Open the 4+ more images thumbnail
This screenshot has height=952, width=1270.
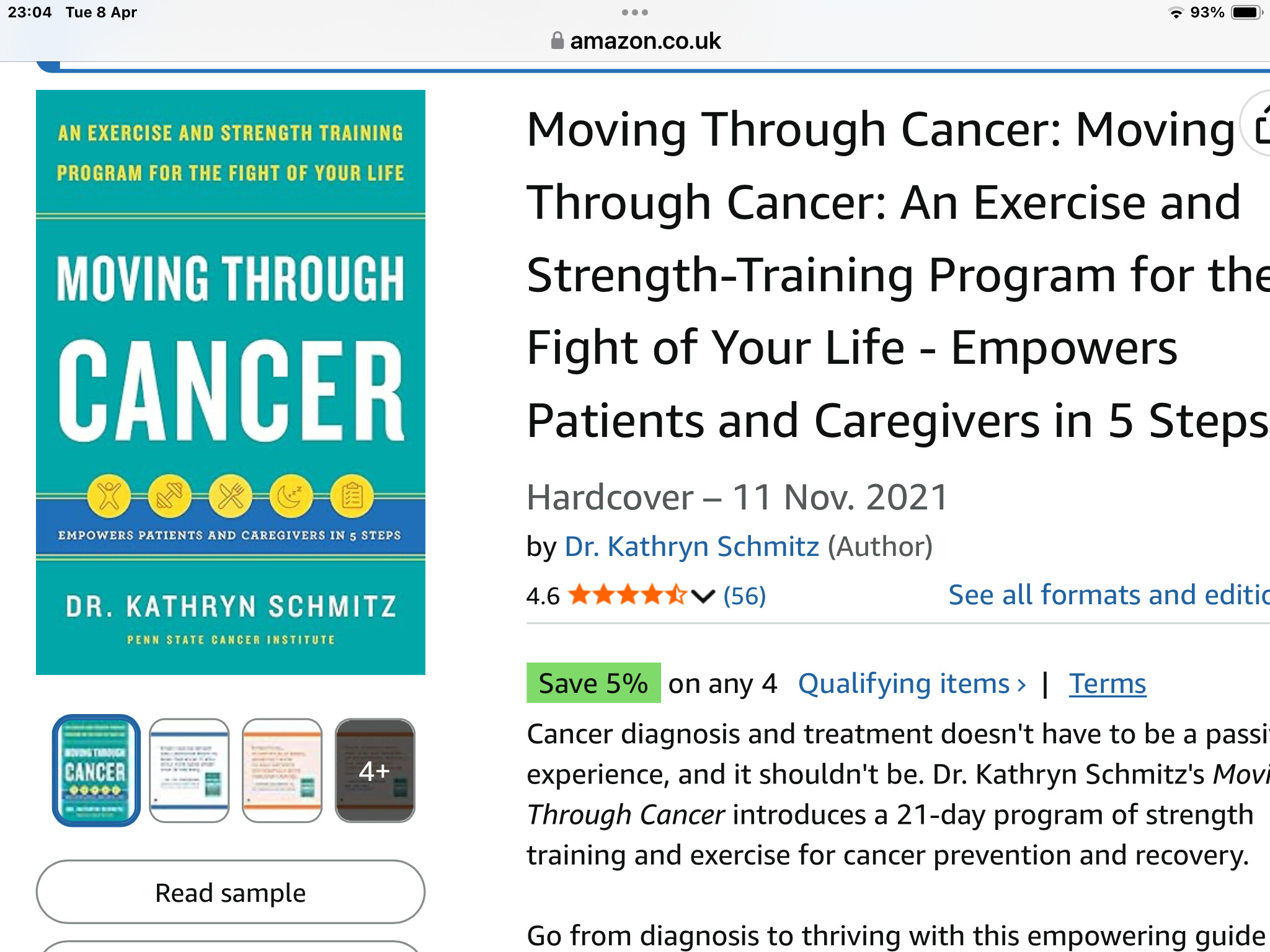[x=375, y=770]
